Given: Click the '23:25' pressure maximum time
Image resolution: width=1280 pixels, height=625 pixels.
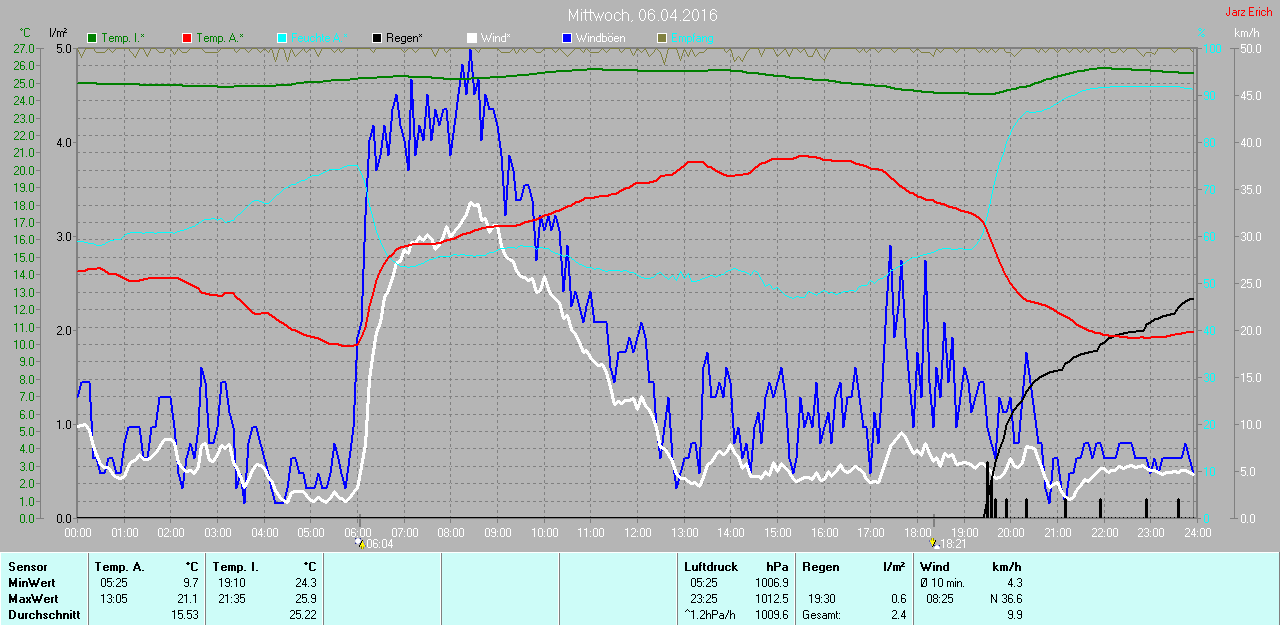Looking at the screenshot, I should pos(704,599).
